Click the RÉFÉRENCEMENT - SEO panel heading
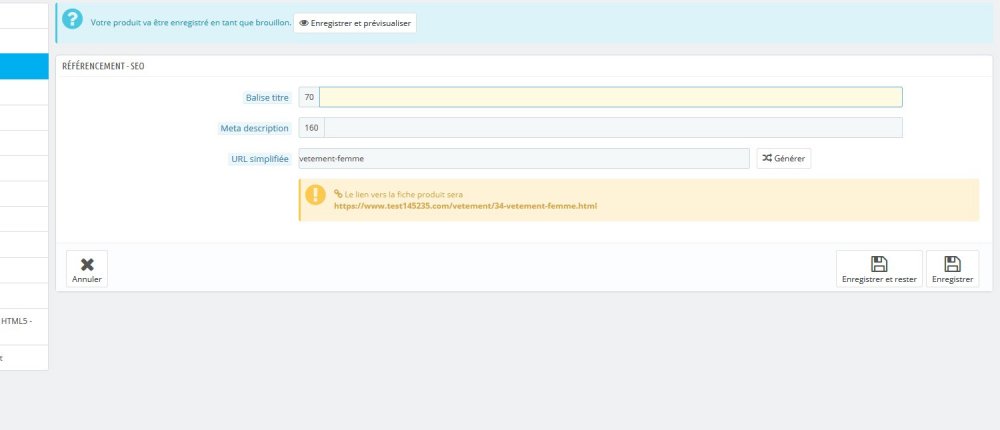1000x430 pixels. pos(103,66)
